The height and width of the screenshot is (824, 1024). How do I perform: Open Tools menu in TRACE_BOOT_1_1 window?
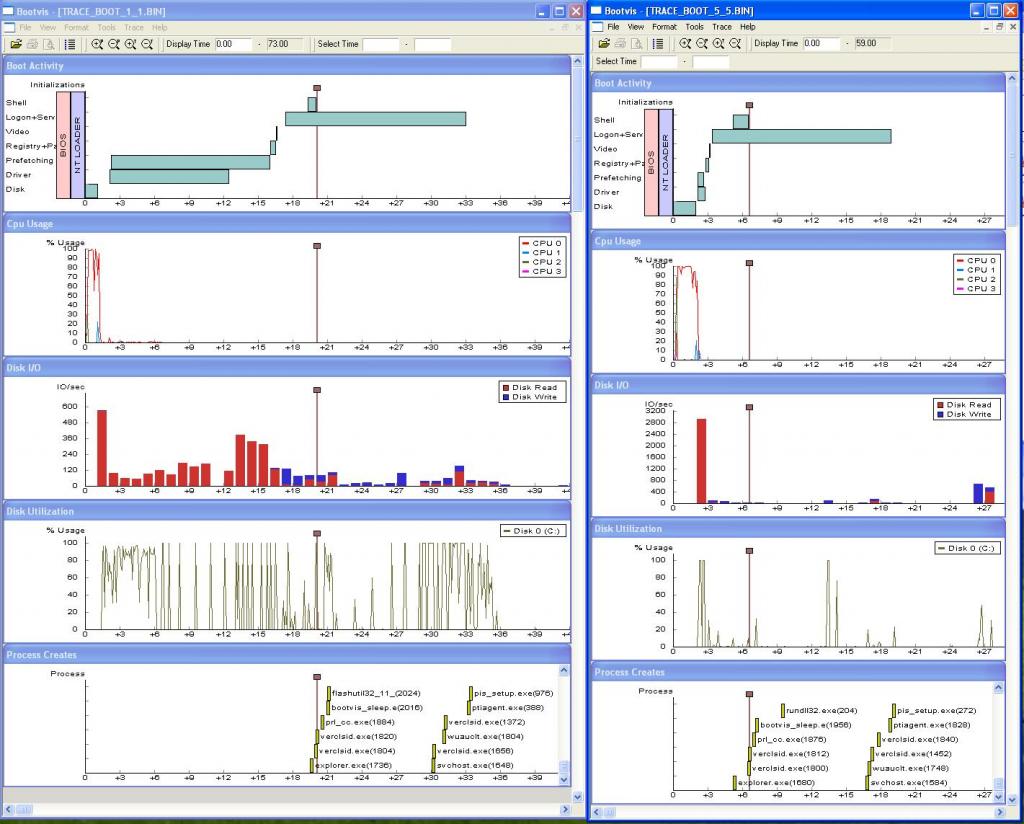(x=106, y=28)
